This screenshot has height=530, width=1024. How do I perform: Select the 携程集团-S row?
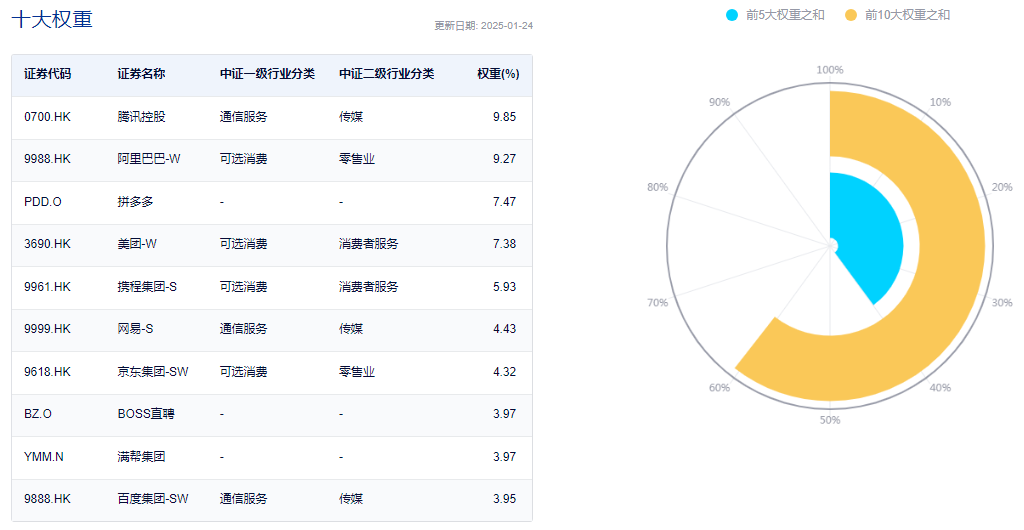coord(272,287)
